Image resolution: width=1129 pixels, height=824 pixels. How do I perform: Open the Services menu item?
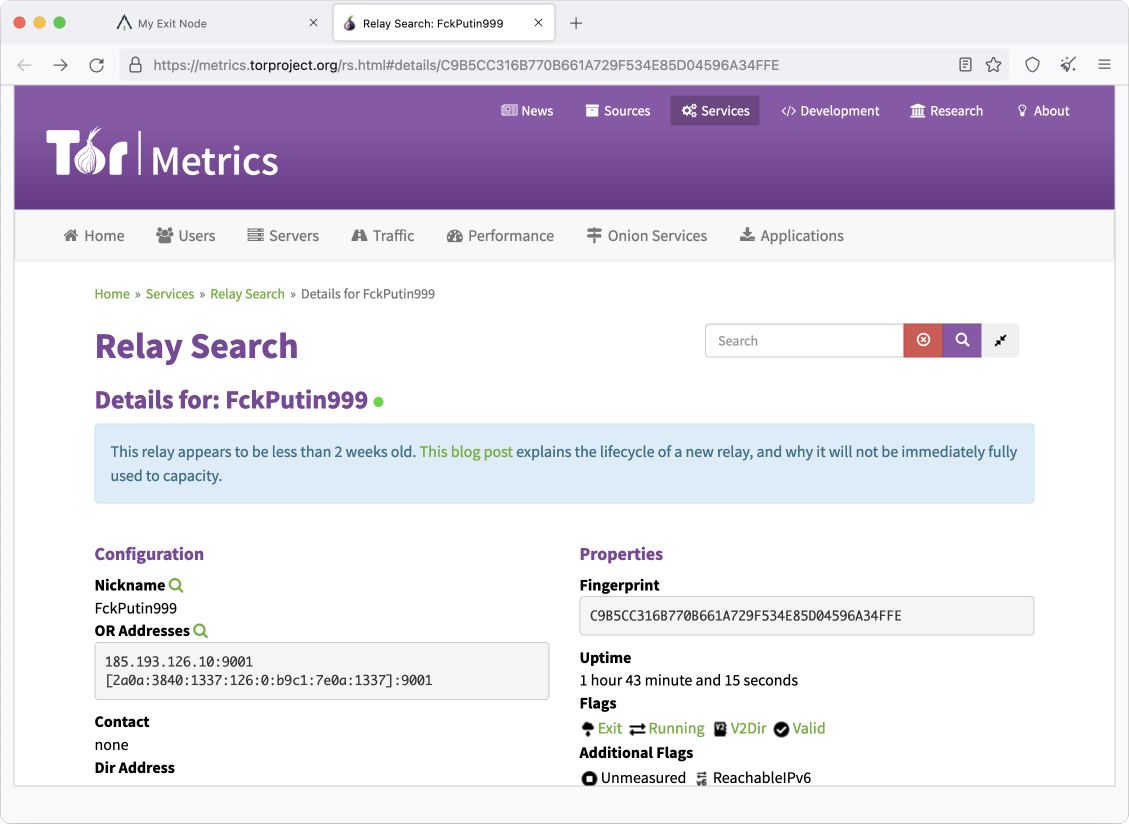pos(715,111)
